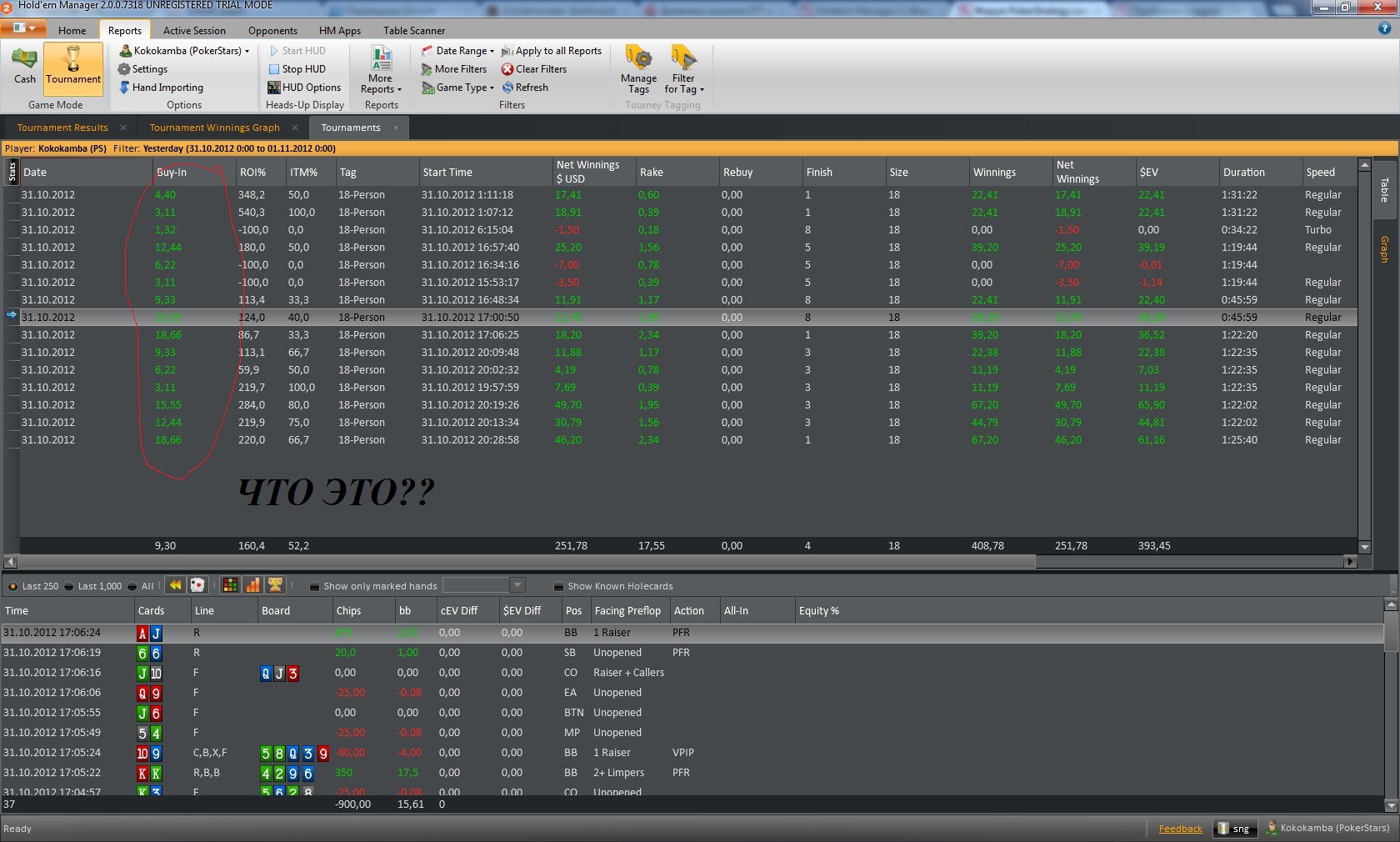The width and height of the screenshot is (1400, 842).
Task: Close the Tournament Results tab
Action: [123, 128]
